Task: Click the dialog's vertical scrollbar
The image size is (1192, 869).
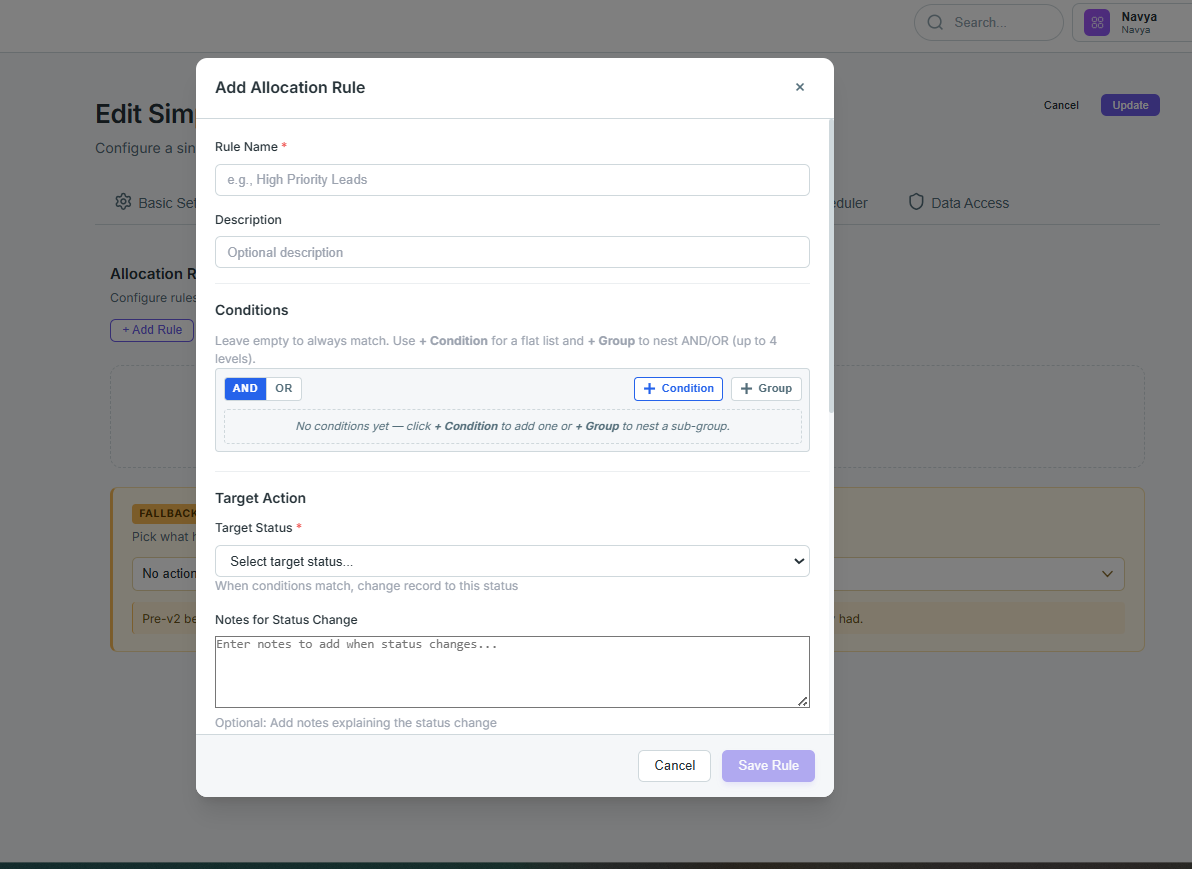Action: click(x=831, y=266)
